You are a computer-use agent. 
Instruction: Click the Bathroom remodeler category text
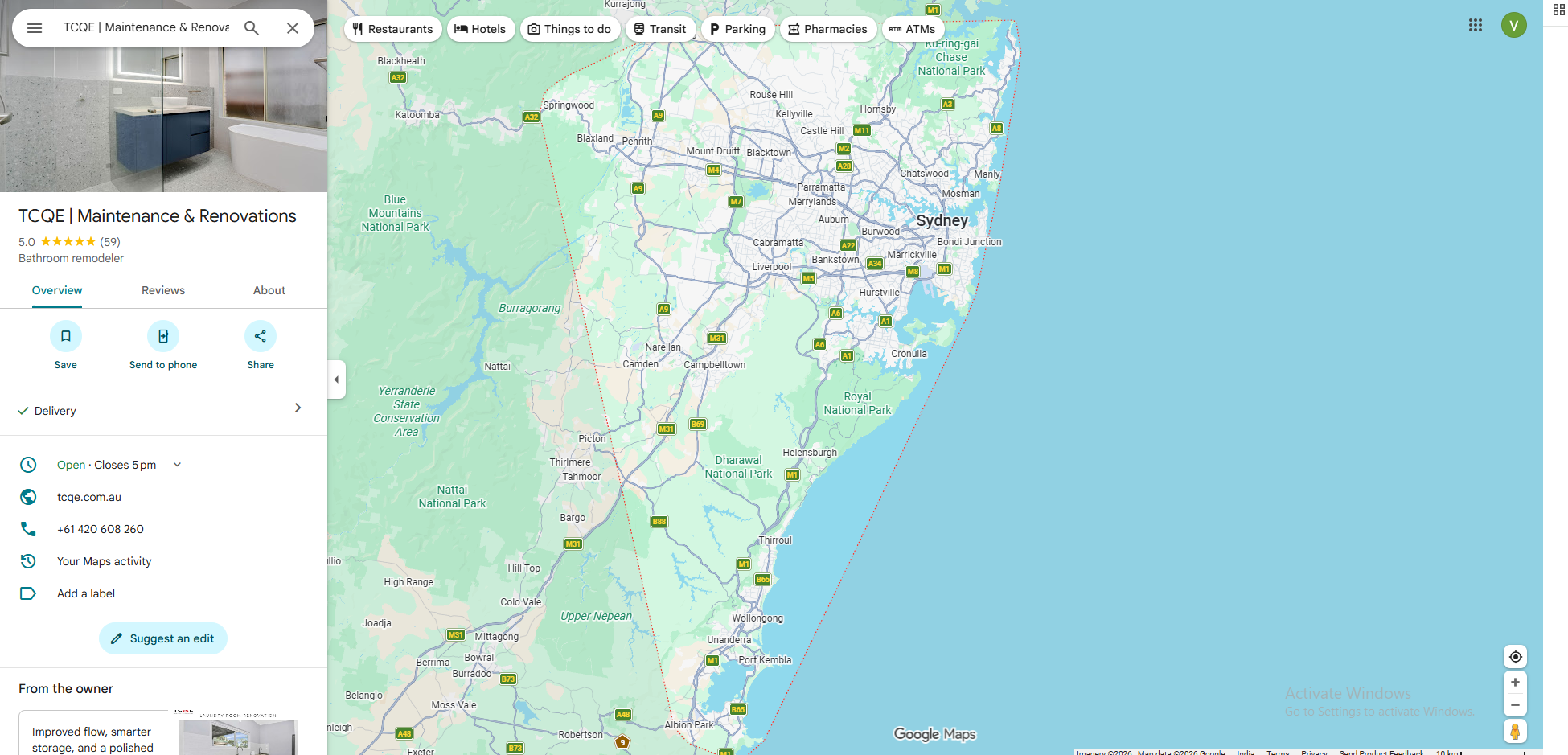(72, 258)
